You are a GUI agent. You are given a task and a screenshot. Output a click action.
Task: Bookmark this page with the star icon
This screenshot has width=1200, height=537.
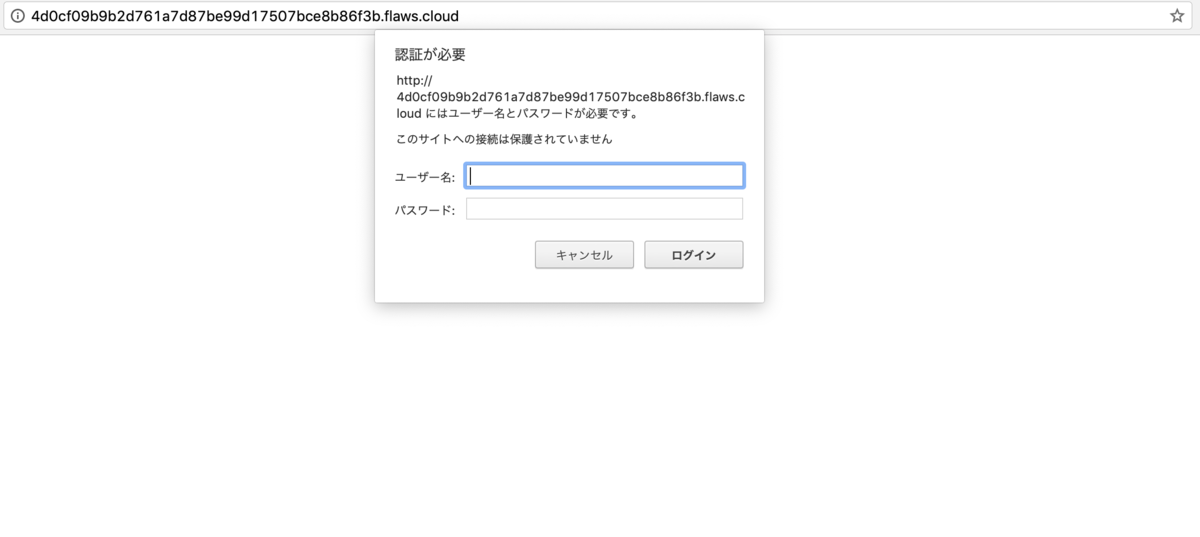coord(1177,16)
